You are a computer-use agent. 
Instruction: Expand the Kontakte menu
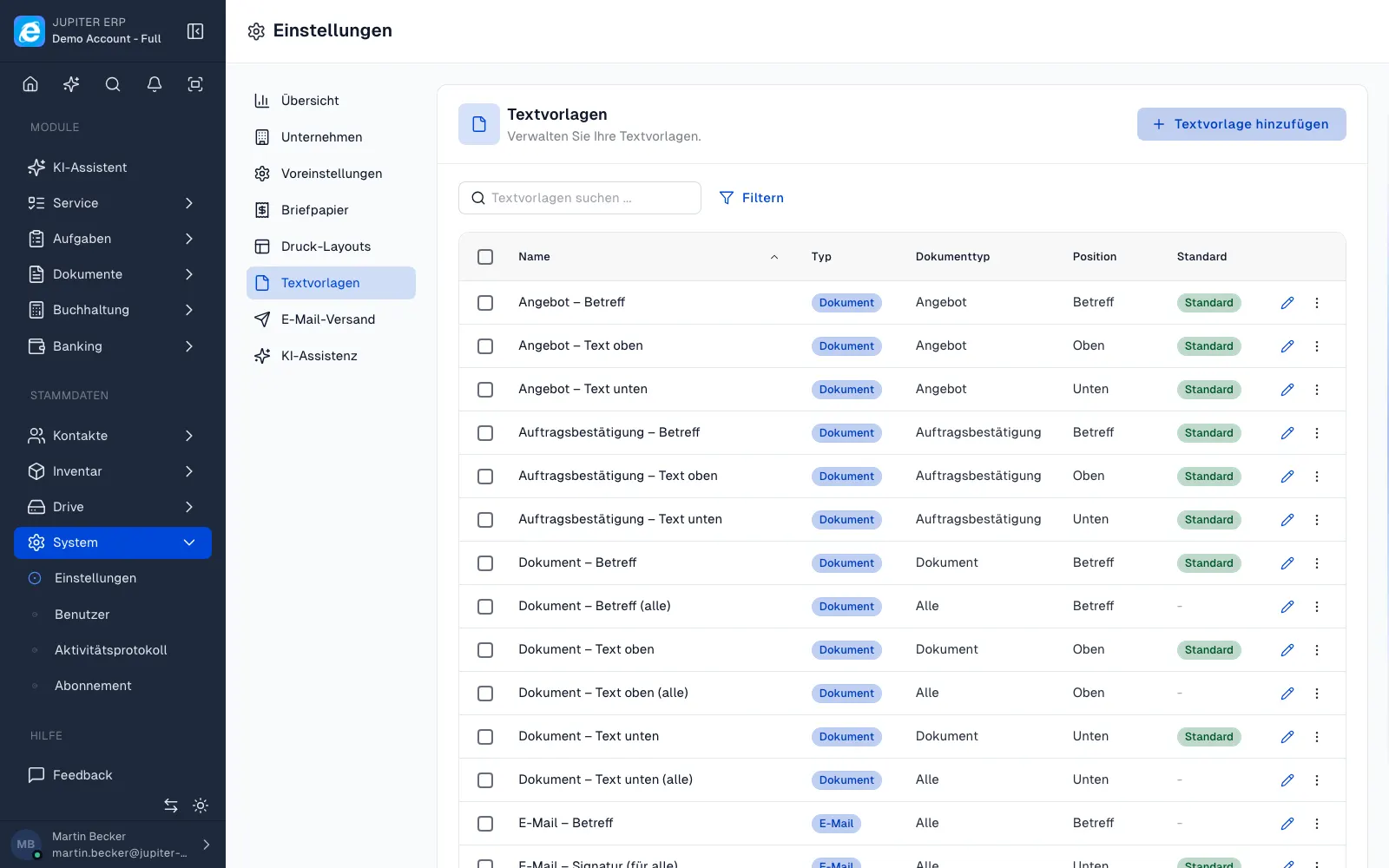pyautogui.click(x=113, y=436)
